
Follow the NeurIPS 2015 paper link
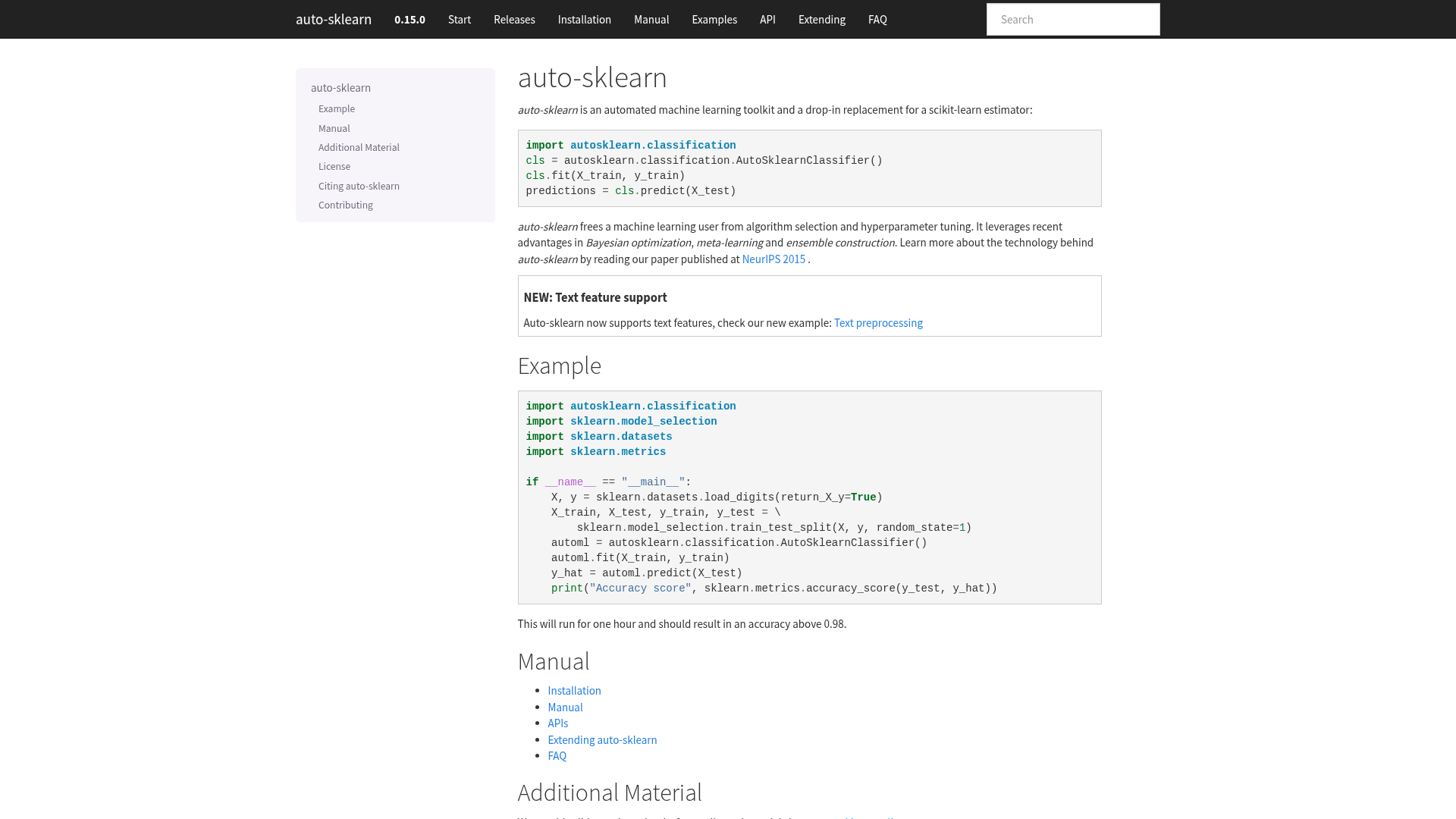click(773, 259)
